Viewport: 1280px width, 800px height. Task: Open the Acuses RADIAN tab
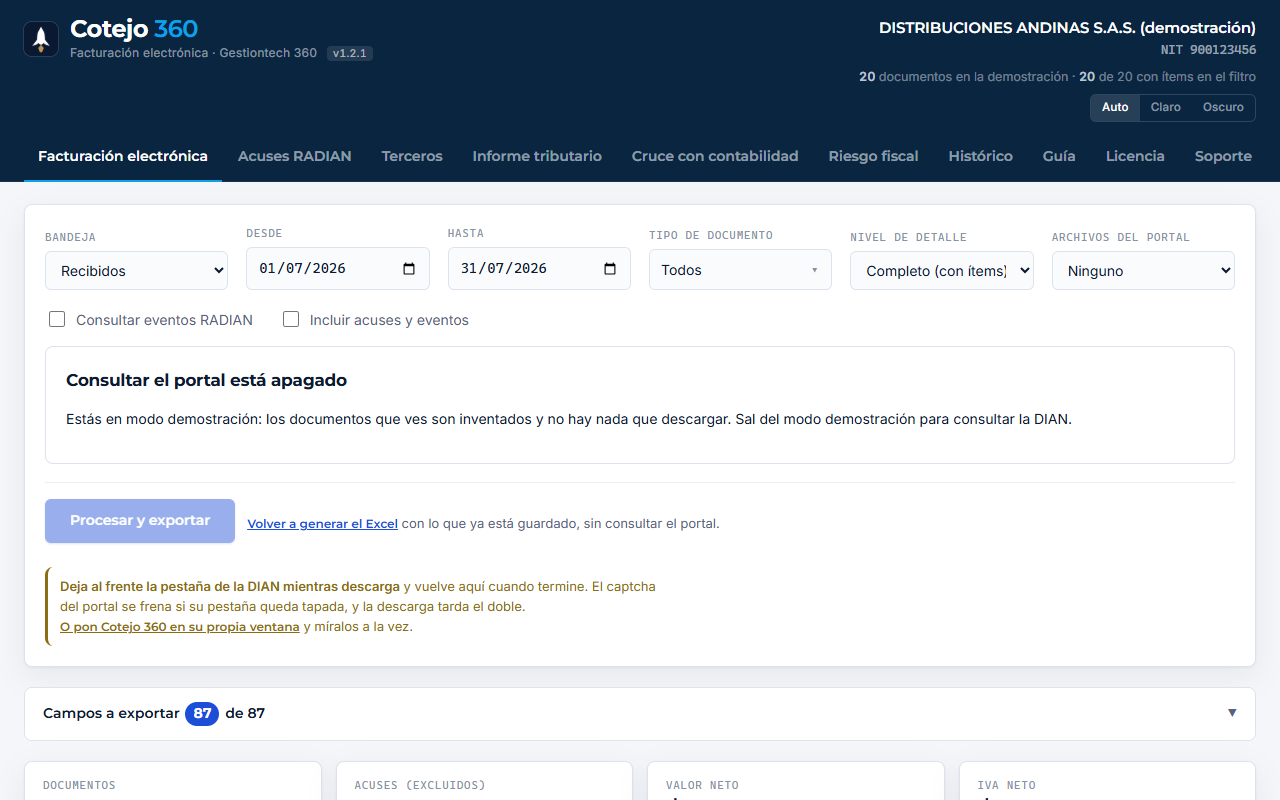(x=295, y=156)
